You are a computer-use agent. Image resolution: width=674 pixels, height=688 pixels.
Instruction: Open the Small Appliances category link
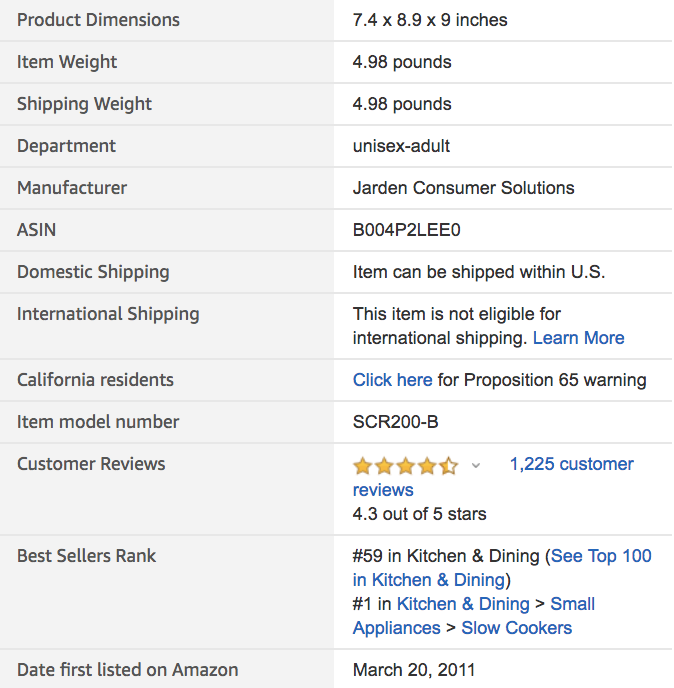point(572,604)
